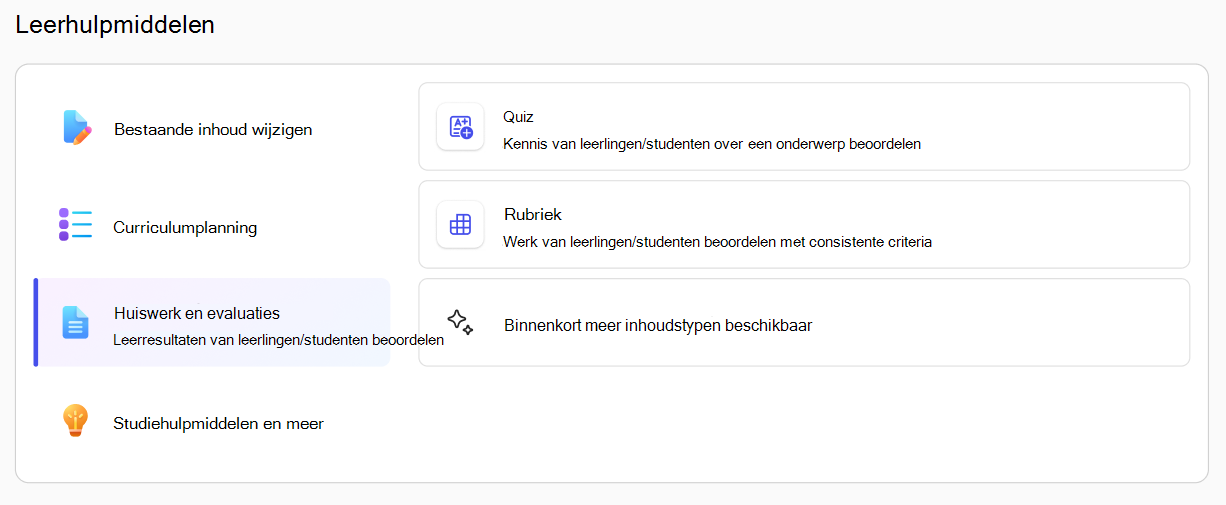This screenshot has height=505, width=1226.
Task: Click the Rubriek description about consistente criteria
Action: [x=718, y=241]
